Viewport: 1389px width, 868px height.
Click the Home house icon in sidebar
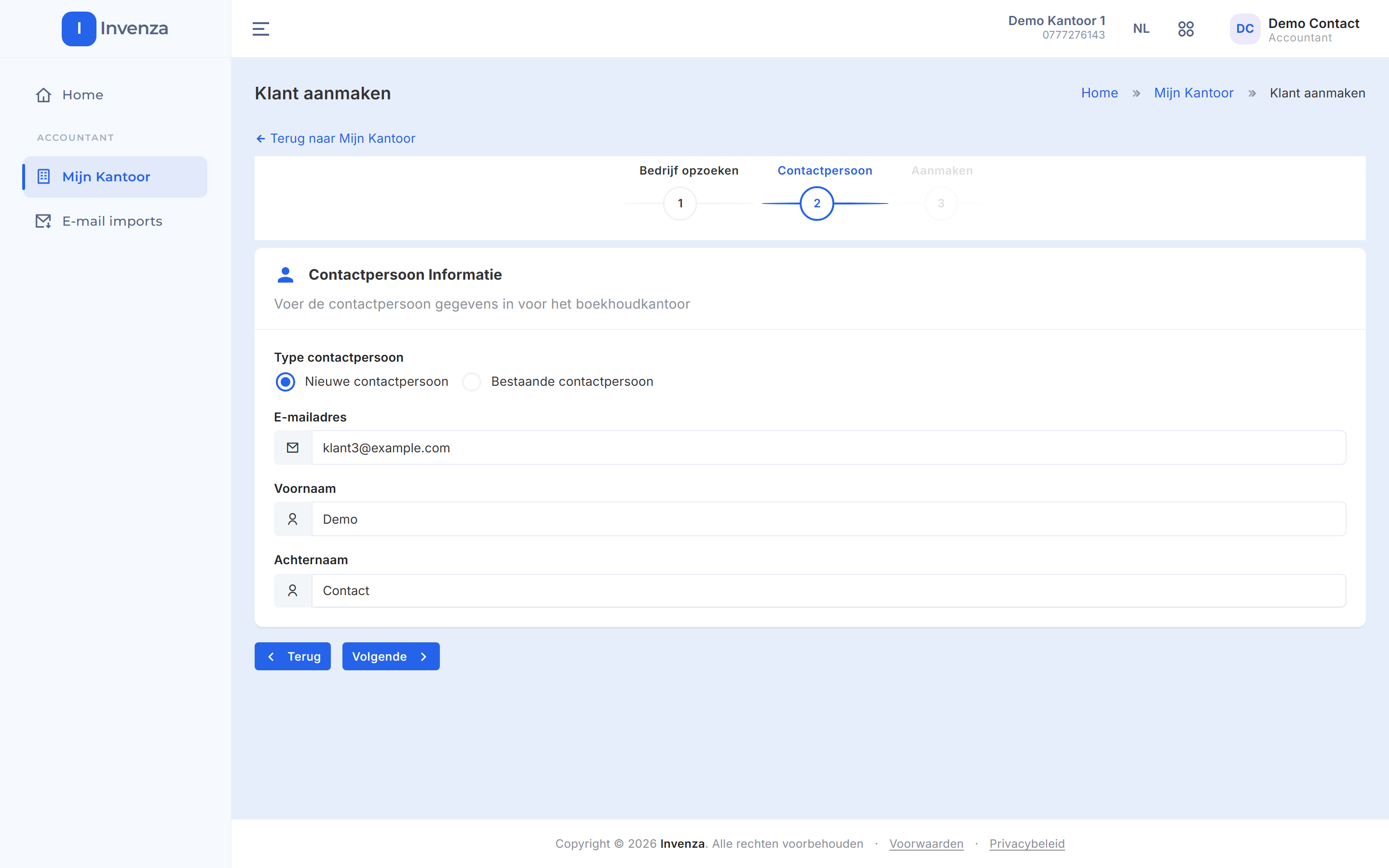(x=43, y=95)
